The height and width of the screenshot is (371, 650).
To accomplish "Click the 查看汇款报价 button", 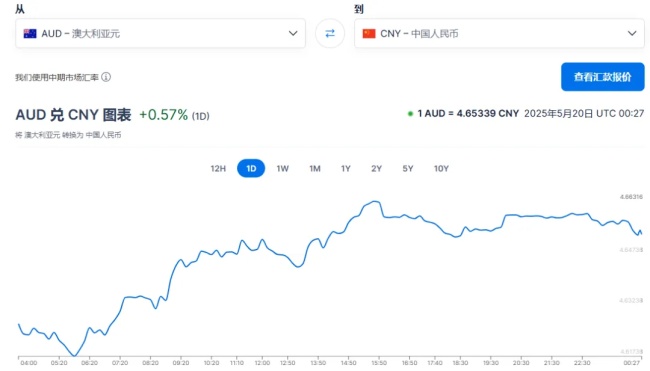I will point(603,77).
